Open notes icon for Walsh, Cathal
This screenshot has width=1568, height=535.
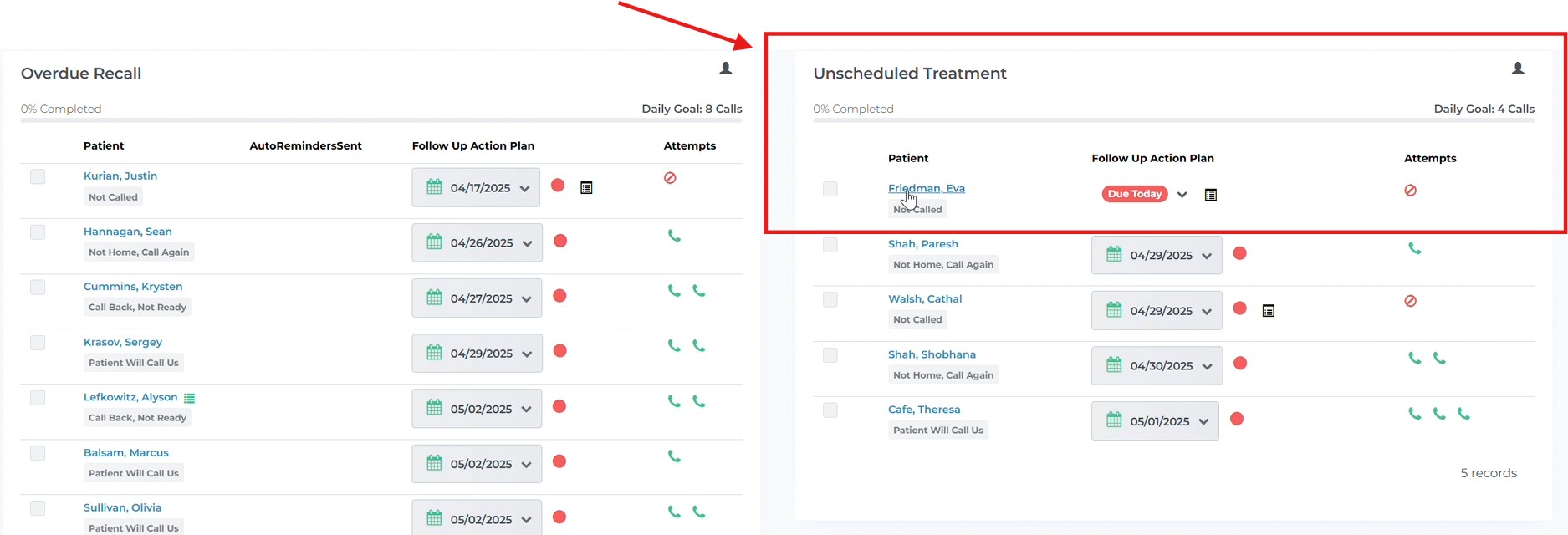click(x=1268, y=311)
